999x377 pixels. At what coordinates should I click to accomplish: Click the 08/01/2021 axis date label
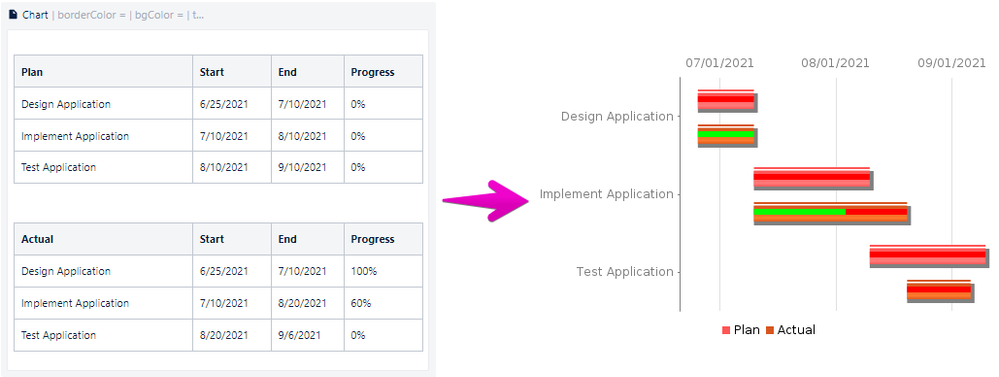(x=835, y=63)
